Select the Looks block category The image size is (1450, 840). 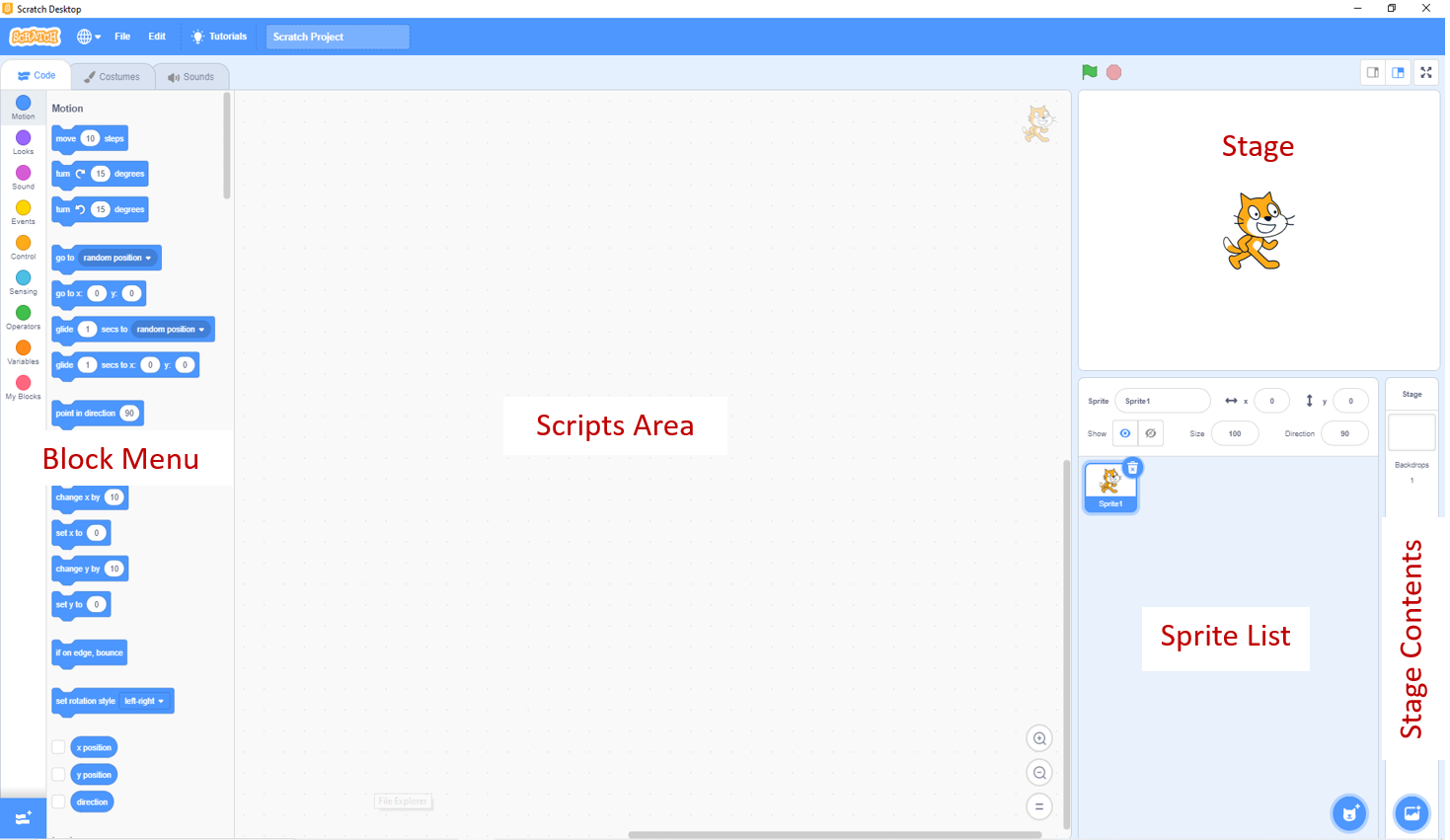coord(23,143)
